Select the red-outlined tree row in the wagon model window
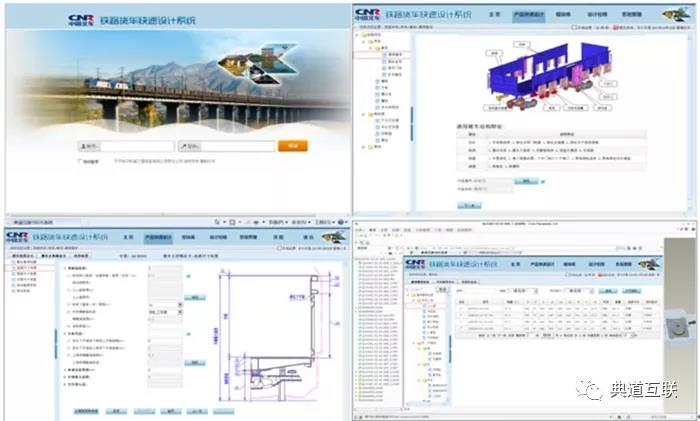The width and height of the screenshot is (700, 421). click(382, 55)
